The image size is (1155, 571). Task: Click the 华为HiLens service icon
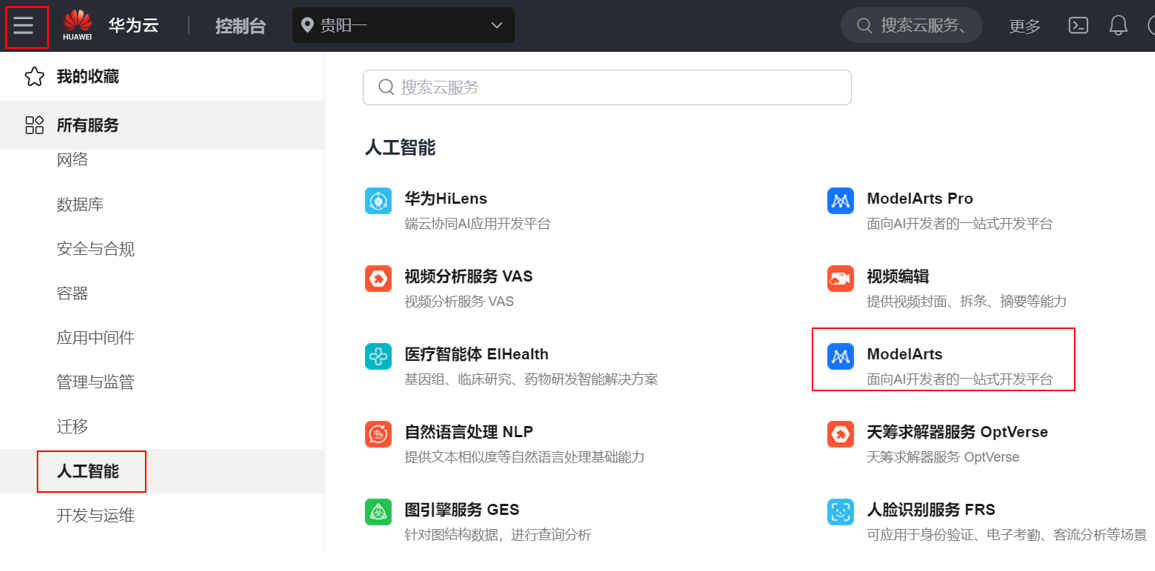click(x=378, y=200)
